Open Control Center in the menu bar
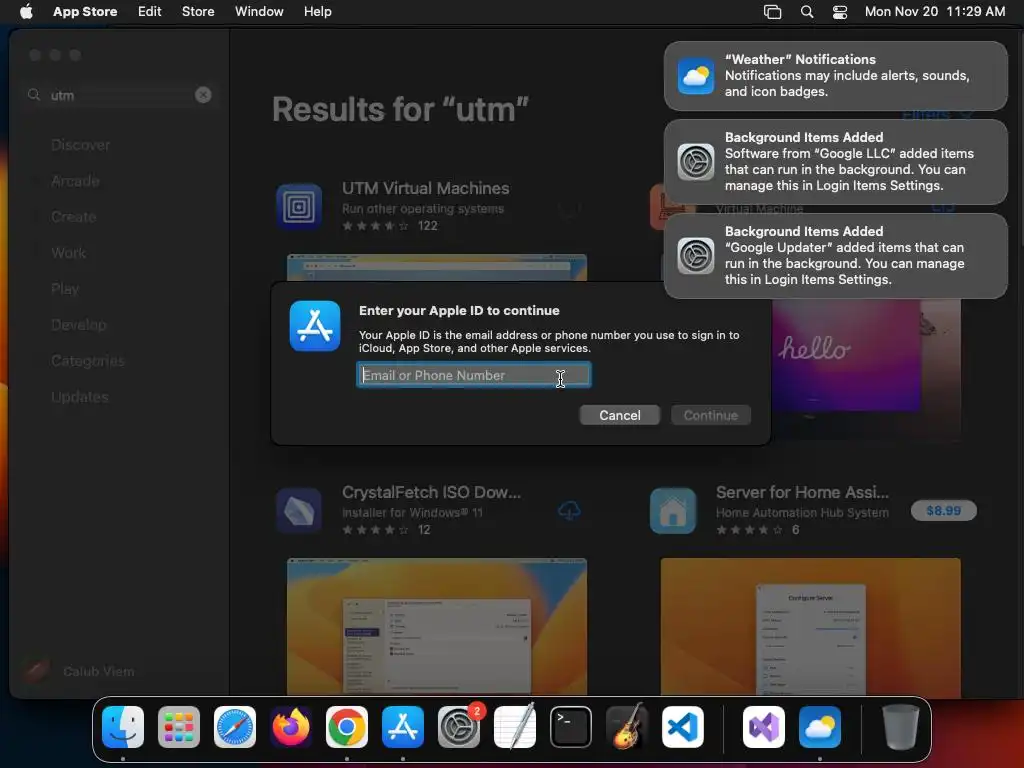The height and width of the screenshot is (768, 1024). pyautogui.click(x=840, y=12)
